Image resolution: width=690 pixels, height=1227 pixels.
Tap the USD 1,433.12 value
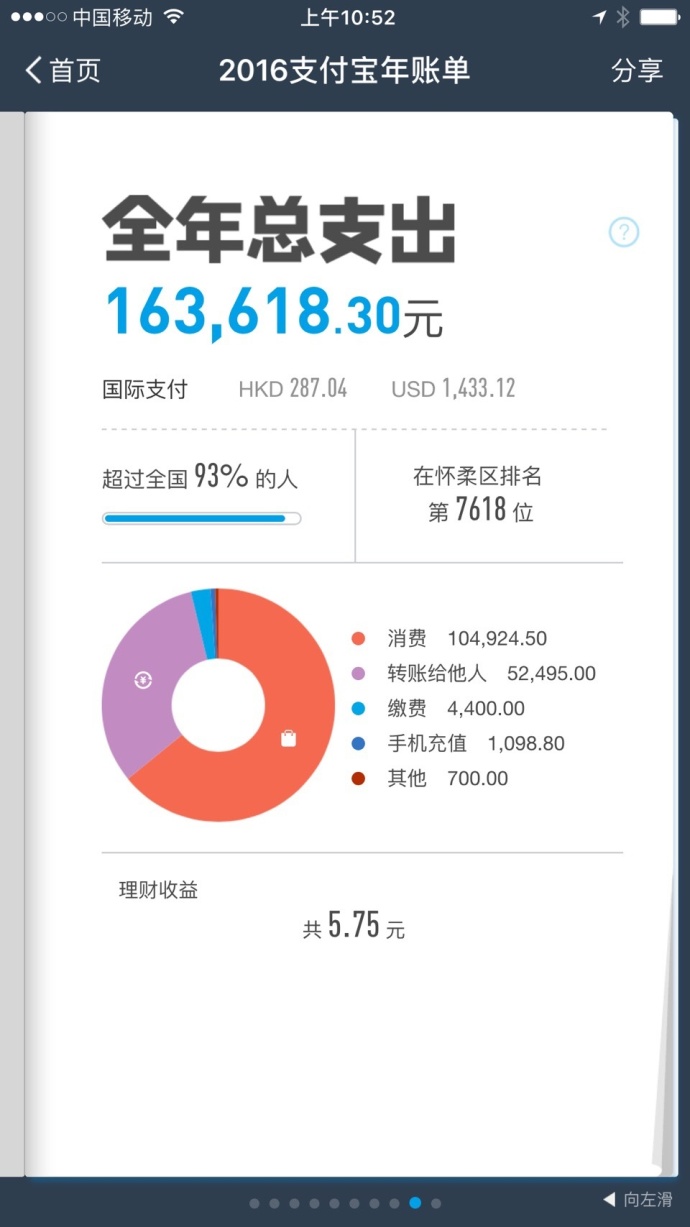tap(453, 389)
